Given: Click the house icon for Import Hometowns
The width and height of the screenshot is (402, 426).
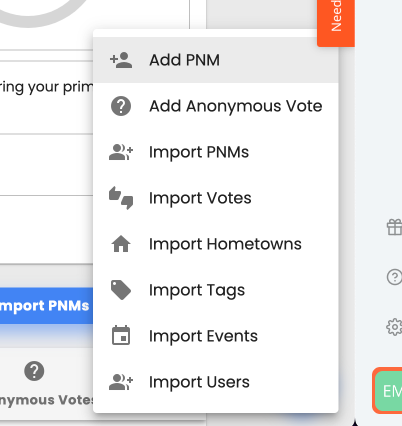Looking at the screenshot, I should (121, 244).
